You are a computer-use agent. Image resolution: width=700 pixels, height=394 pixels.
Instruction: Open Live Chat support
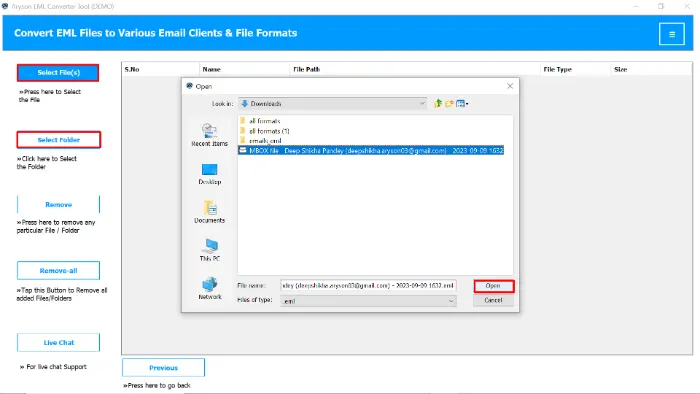[x=58, y=342]
